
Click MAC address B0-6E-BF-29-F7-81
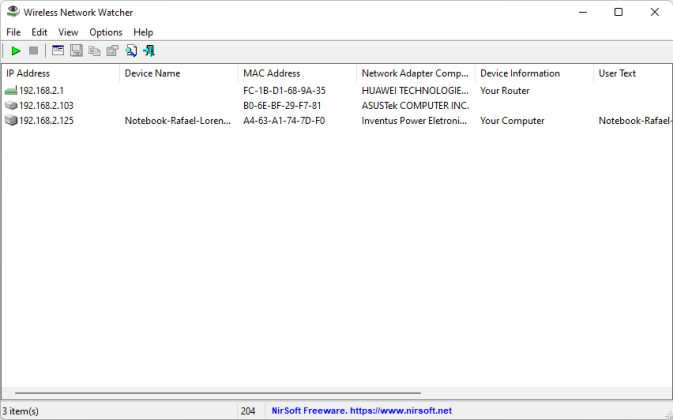click(282, 106)
